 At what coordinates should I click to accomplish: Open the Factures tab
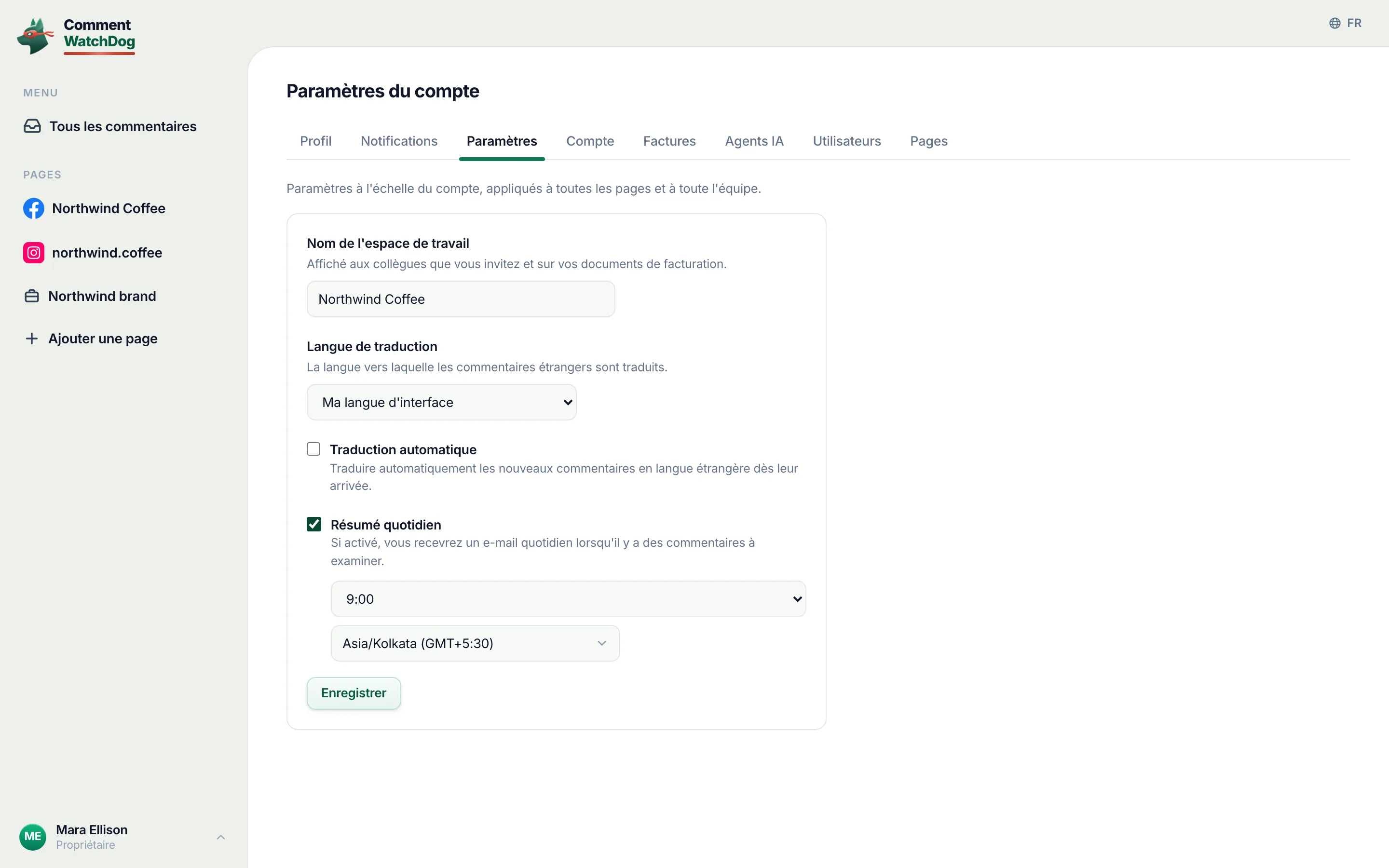point(669,141)
